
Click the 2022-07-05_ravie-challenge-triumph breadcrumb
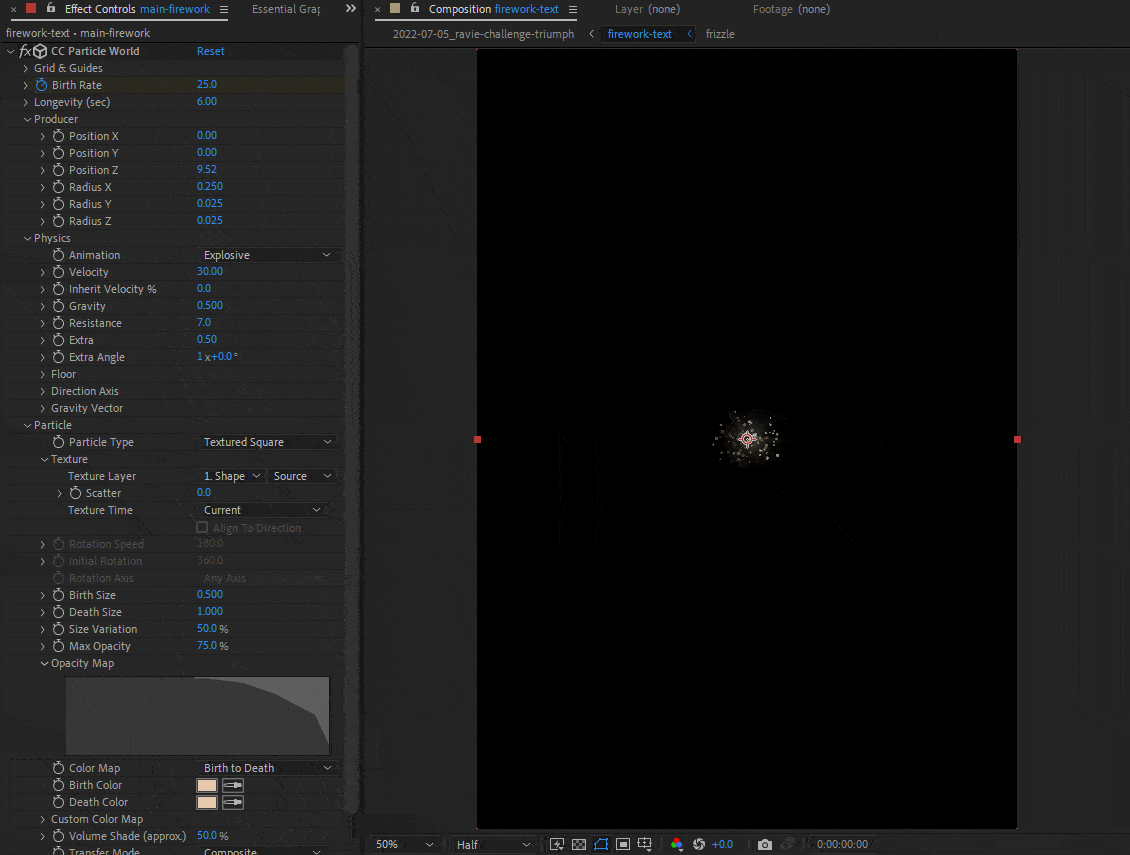(x=483, y=34)
